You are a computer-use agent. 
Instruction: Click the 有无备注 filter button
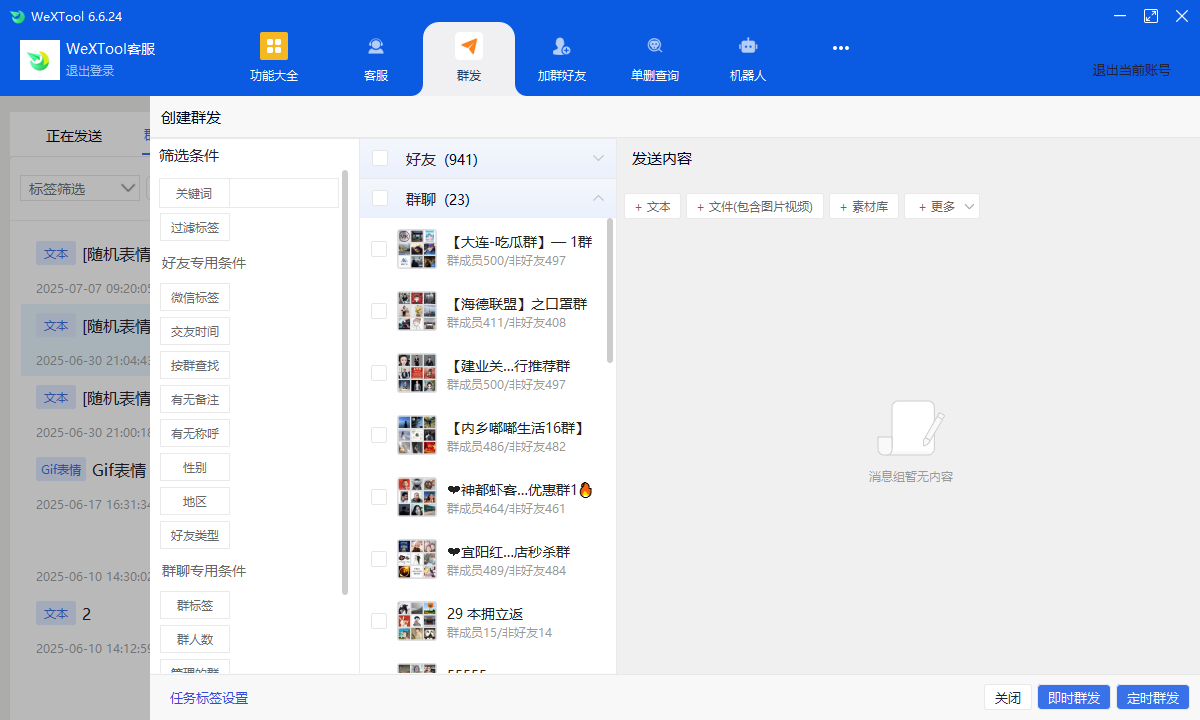[195, 399]
